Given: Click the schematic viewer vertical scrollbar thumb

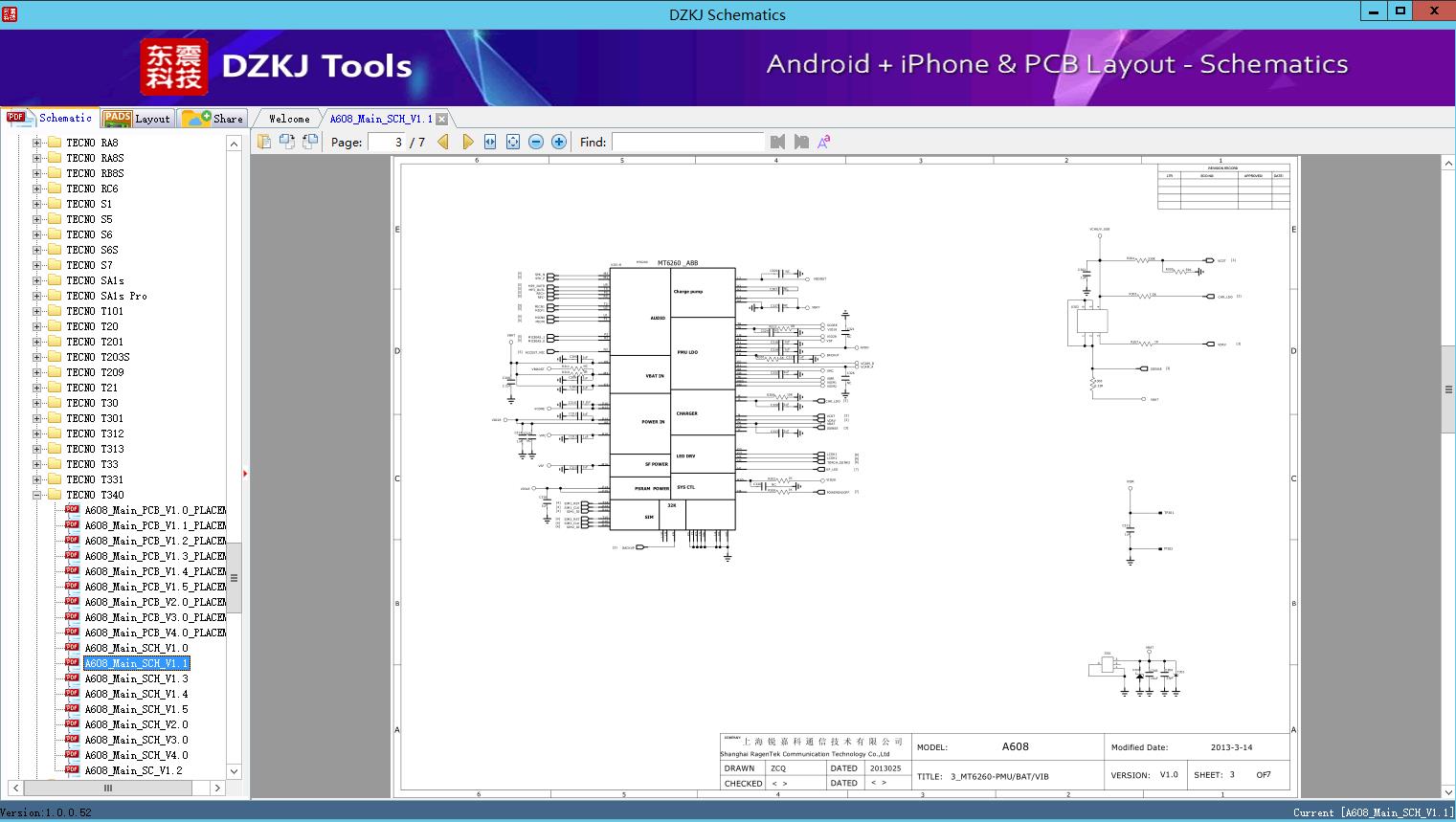Looking at the screenshot, I should coord(1448,389).
